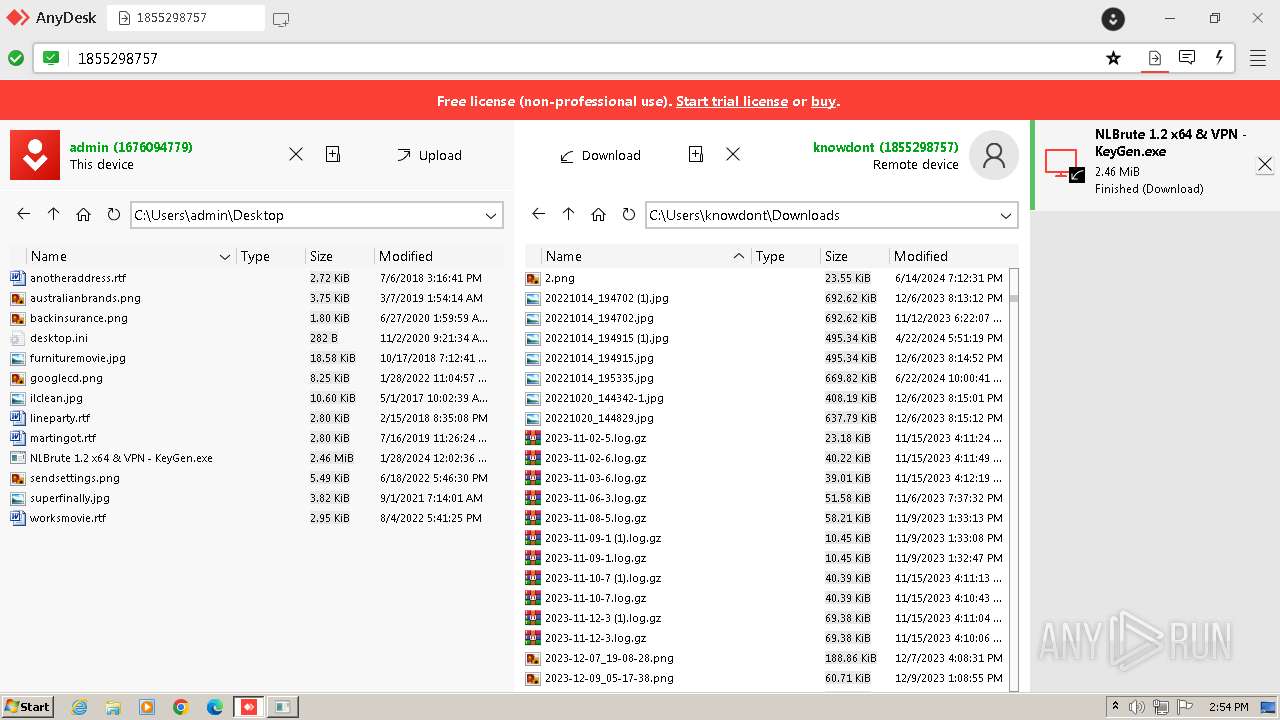The width and height of the screenshot is (1280, 720).
Task: Open Google Chrome from the taskbar
Action: click(181, 707)
